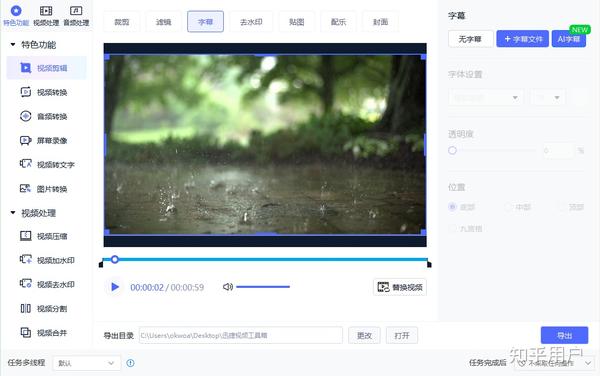
Task: Open the font size dropdown
Action: 548,98
